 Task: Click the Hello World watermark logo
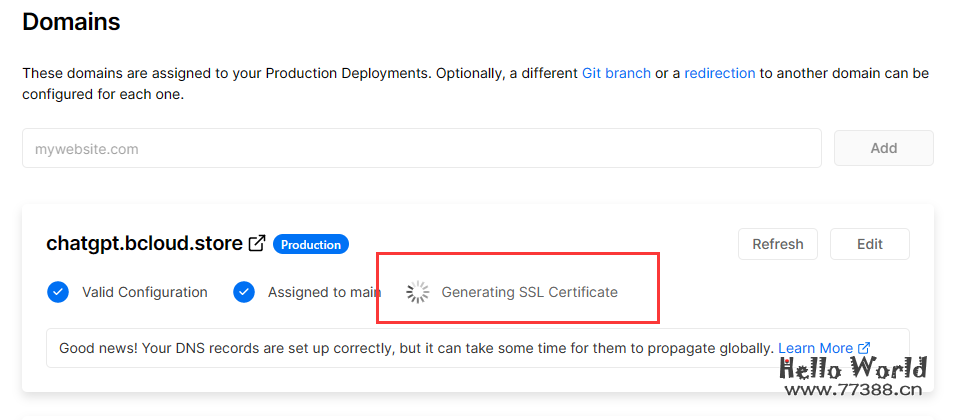(853, 378)
